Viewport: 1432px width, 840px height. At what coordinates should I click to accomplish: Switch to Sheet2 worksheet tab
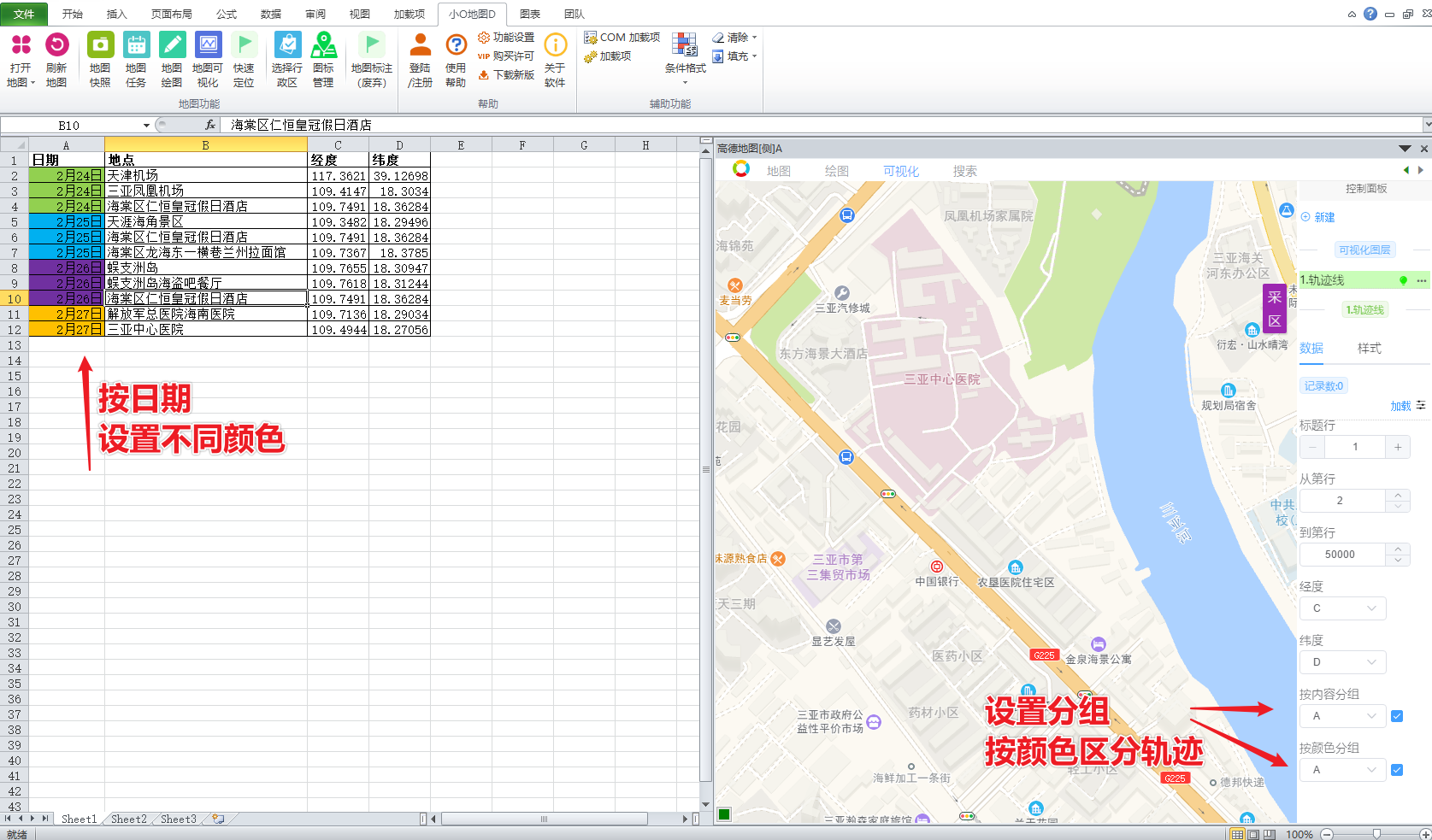pyautogui.click(x=129, y=819)
